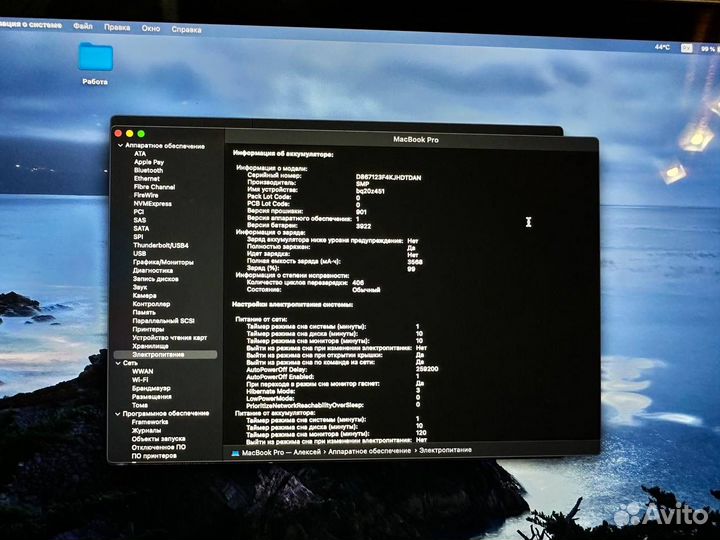Select Ethernet in the sidebar
The height and width of the screenshot is (540, 720).
pyautogui.click(x=147, y=179)
